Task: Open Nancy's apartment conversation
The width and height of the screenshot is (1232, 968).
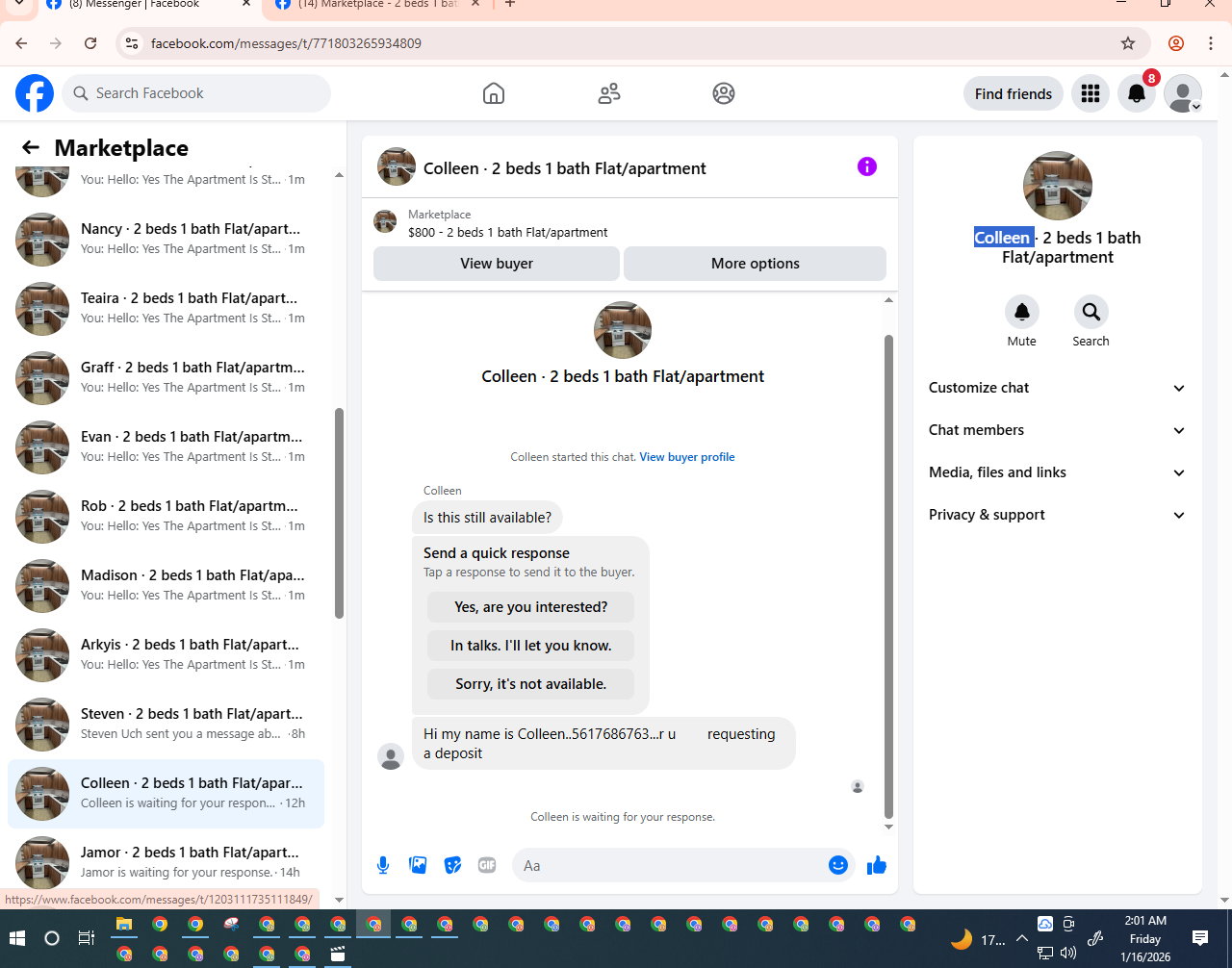Action: pos(166,240)
